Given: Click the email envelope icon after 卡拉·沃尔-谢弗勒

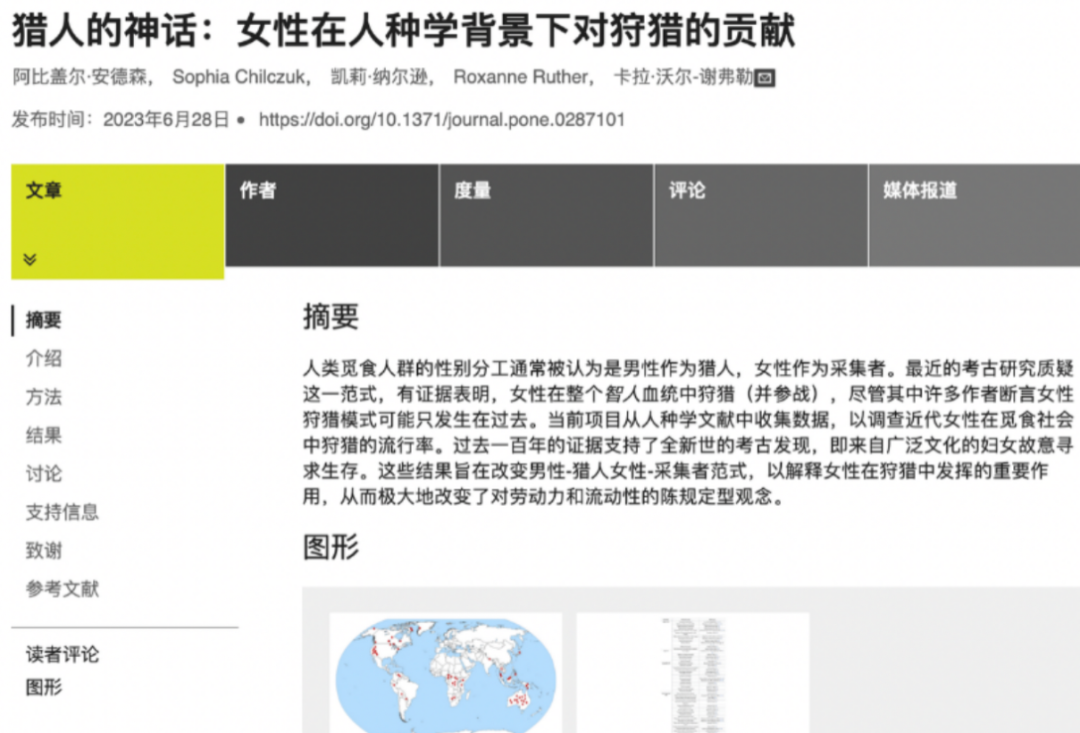Looking at the screenshot, I should (x=765, y=78).
